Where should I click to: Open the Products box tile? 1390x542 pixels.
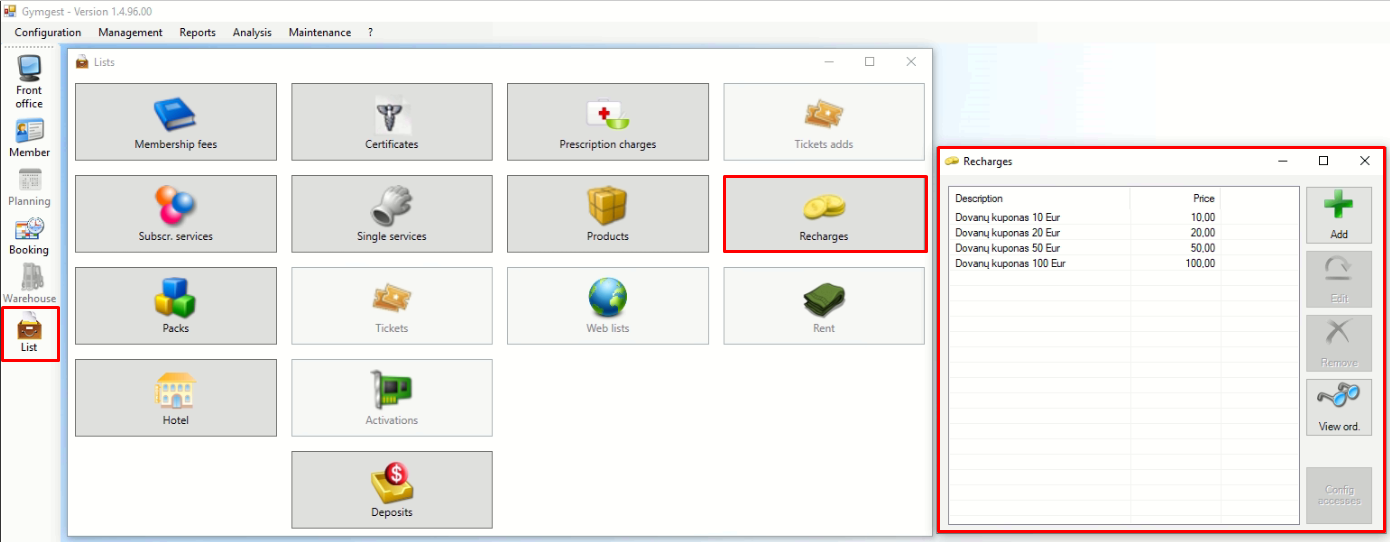[608, 214]
